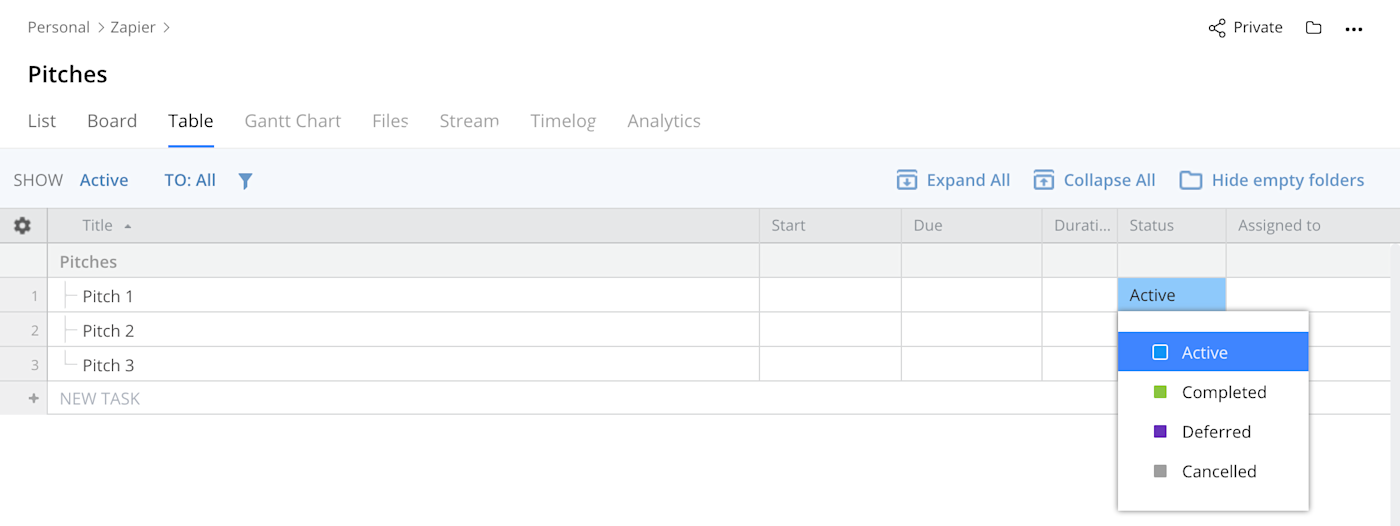Click the share icon beside Private
This screenshot has height=526, width=1400.
click(1217, 28)
